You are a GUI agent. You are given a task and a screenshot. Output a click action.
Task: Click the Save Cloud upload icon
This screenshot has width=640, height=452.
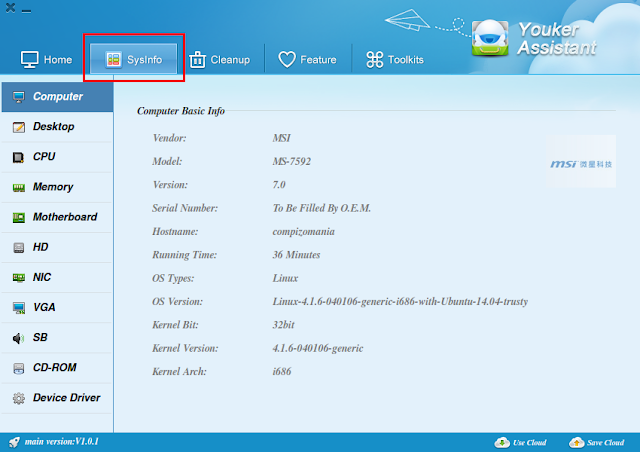click(577, 443)
